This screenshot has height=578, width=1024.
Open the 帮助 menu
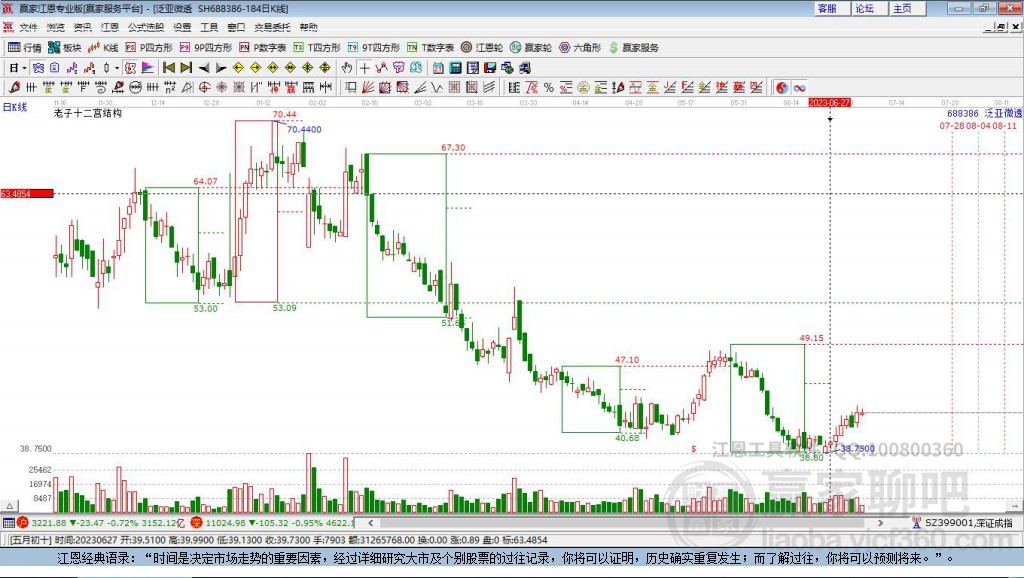point(308,27)
